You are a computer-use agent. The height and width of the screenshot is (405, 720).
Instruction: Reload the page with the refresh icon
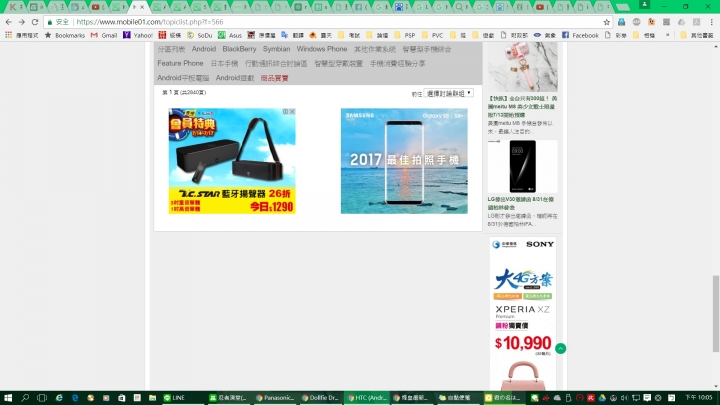[35, 22]
